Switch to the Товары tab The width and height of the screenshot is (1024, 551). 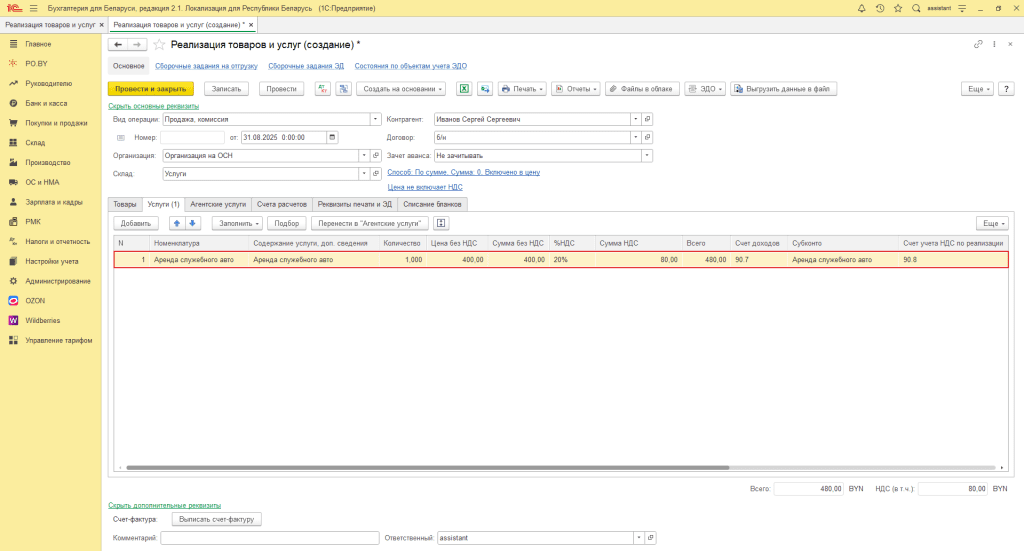[125, 204]
